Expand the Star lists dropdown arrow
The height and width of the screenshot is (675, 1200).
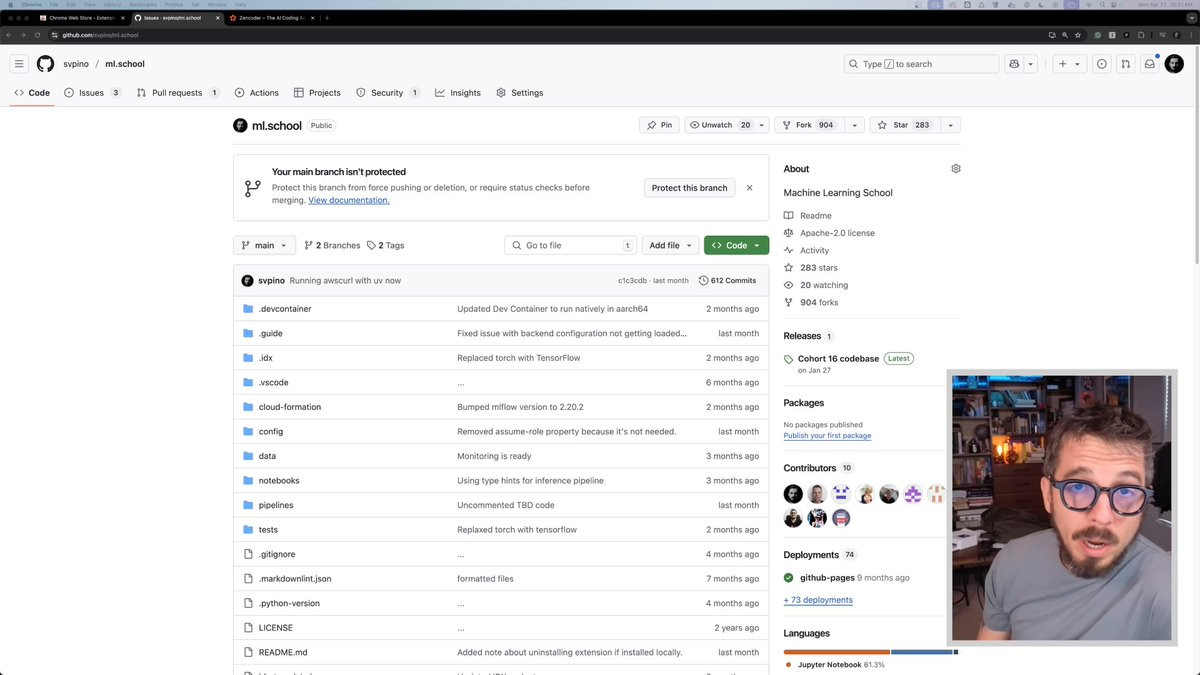(x=950, y=125)
